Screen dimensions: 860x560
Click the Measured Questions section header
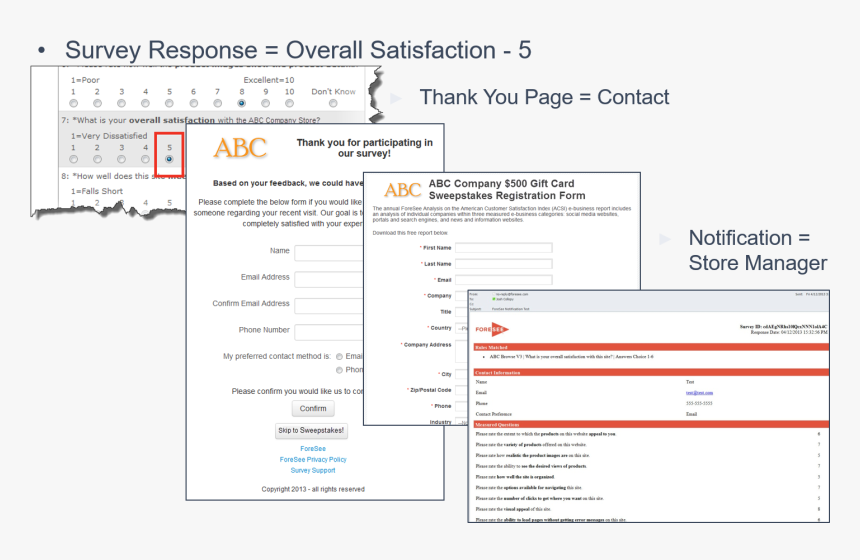651,425
